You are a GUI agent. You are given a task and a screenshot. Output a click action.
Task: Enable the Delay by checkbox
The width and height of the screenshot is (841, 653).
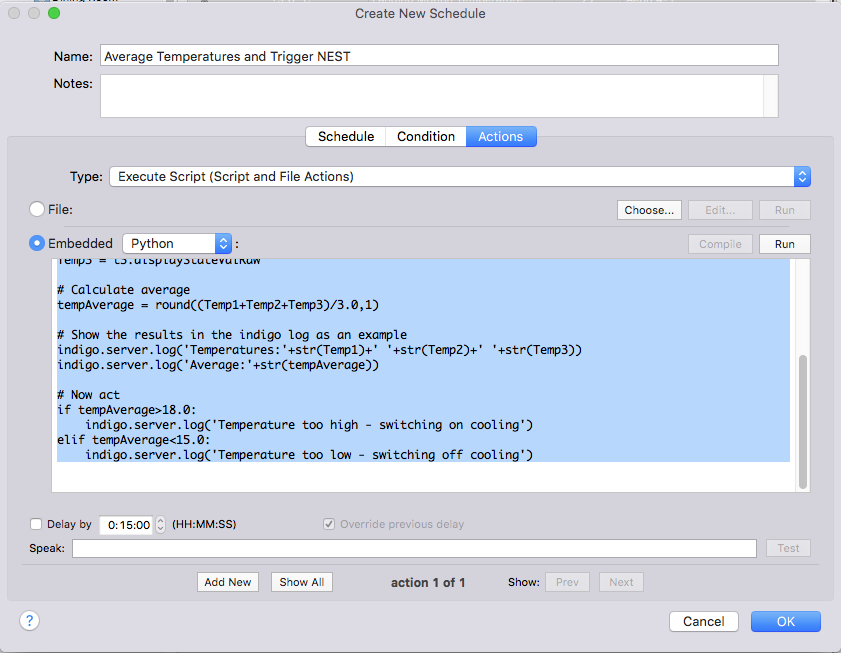[x=36, y=524]
